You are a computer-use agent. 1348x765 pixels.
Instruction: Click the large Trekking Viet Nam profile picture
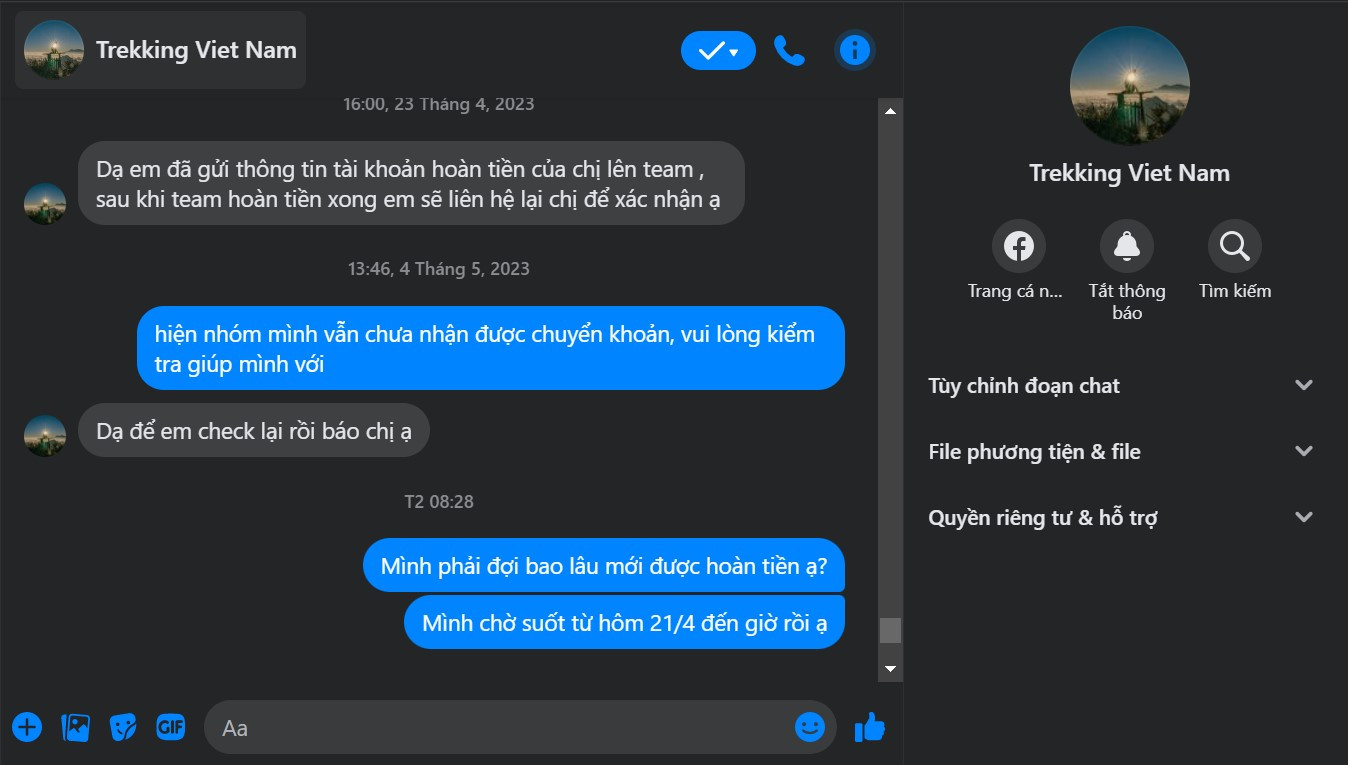(1129, 86)
